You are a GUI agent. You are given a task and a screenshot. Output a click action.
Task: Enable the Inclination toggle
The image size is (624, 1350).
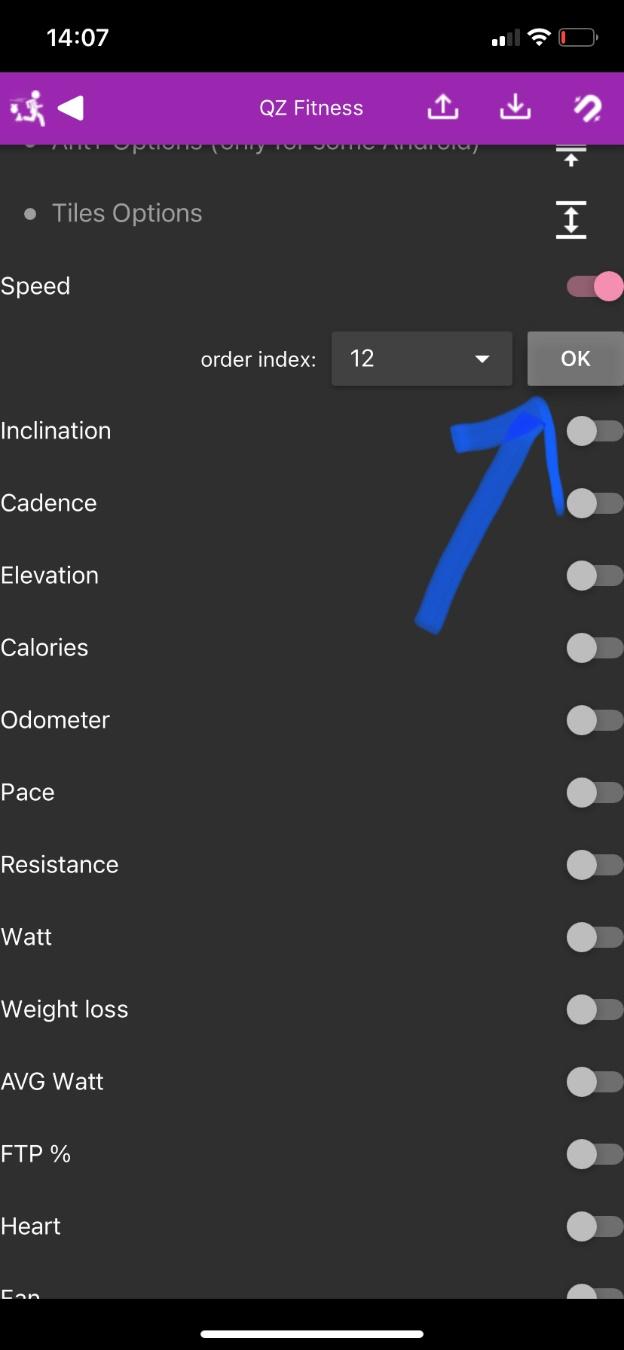click(x=595, y=431)
